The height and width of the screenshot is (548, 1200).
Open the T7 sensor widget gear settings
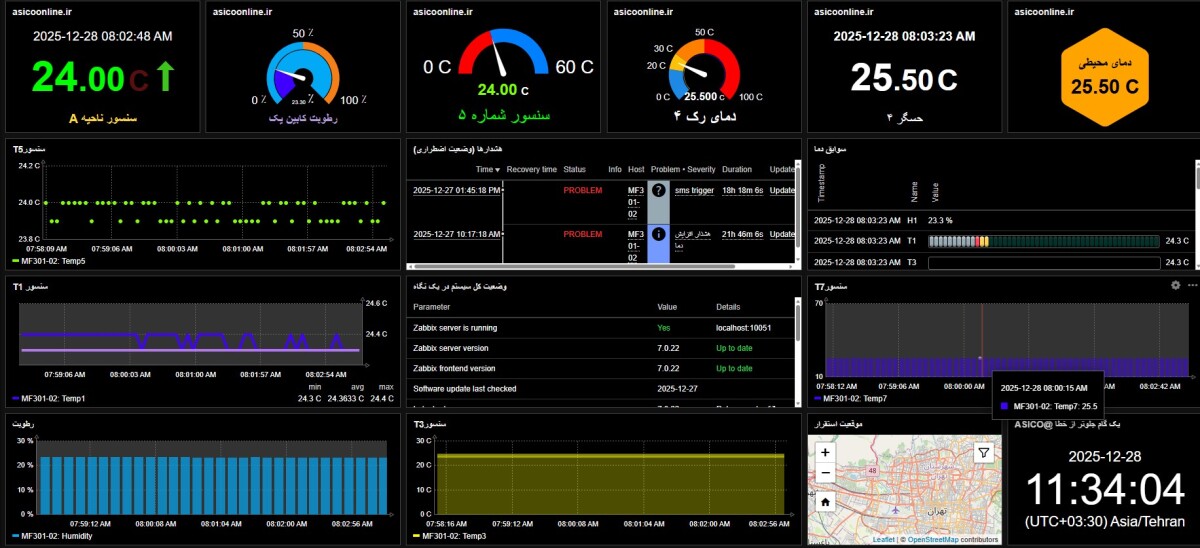click(x=1176, y=285)
